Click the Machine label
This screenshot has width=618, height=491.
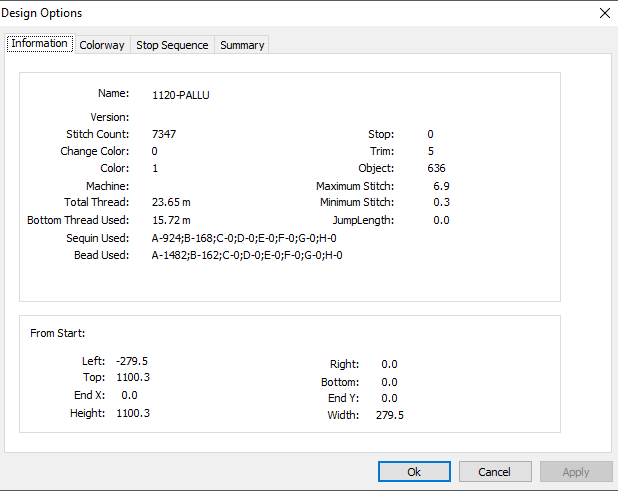click(108, 186)
